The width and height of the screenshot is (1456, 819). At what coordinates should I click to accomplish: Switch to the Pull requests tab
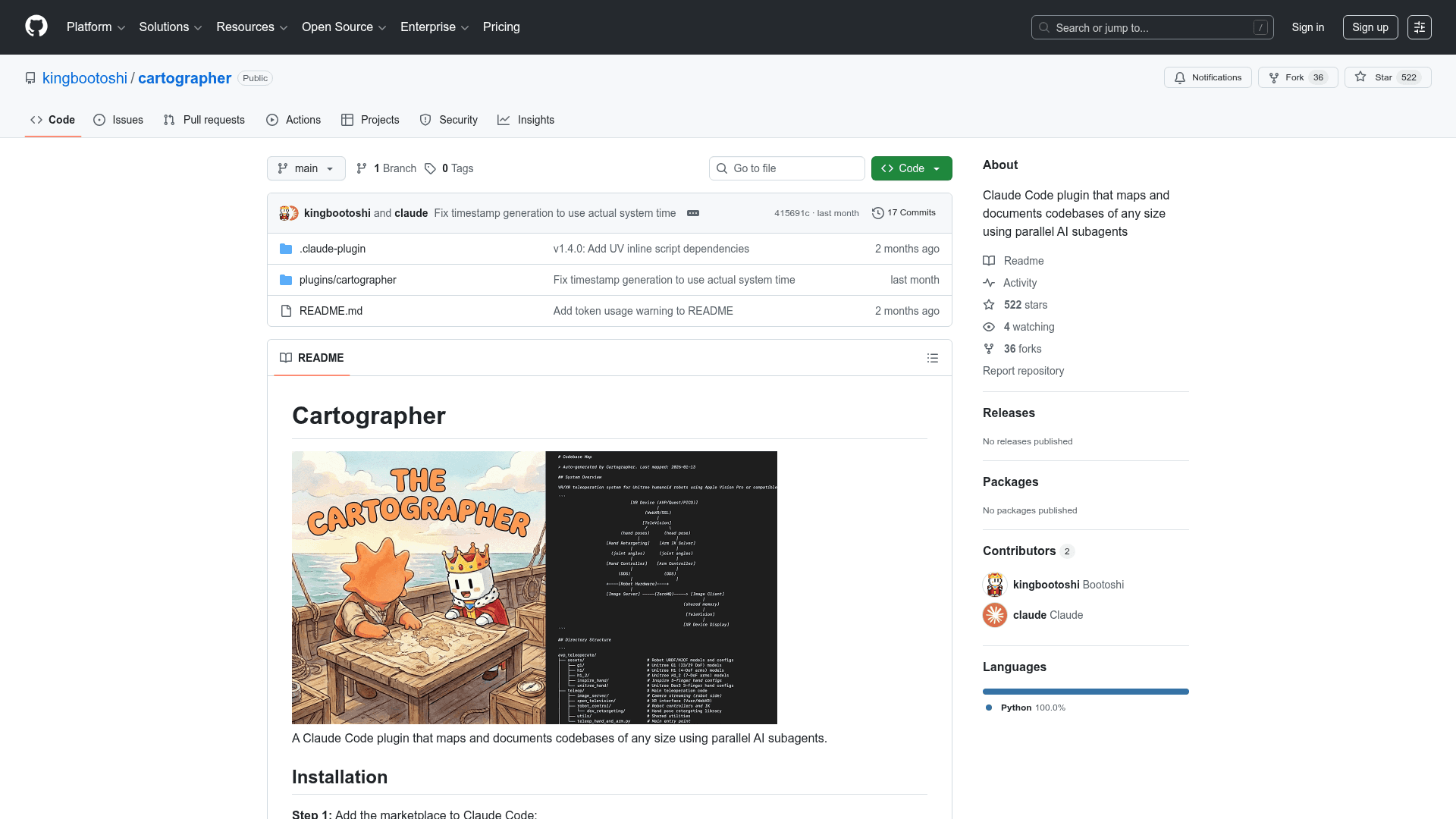point(204,120)
